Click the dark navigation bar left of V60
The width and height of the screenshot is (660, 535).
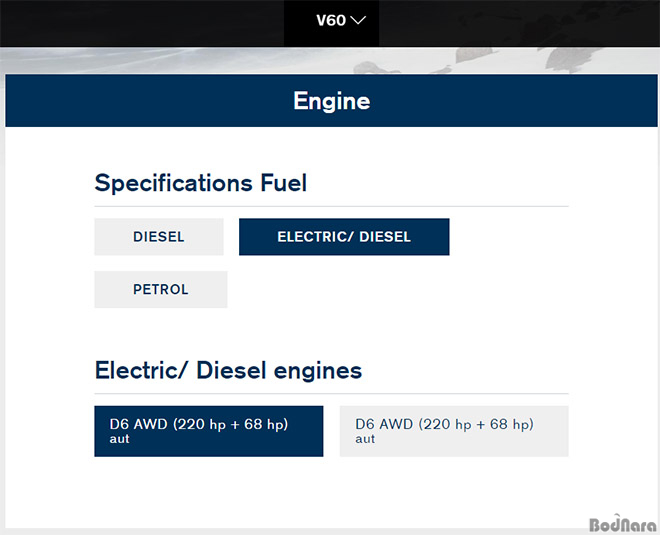(x=142, y=23)
